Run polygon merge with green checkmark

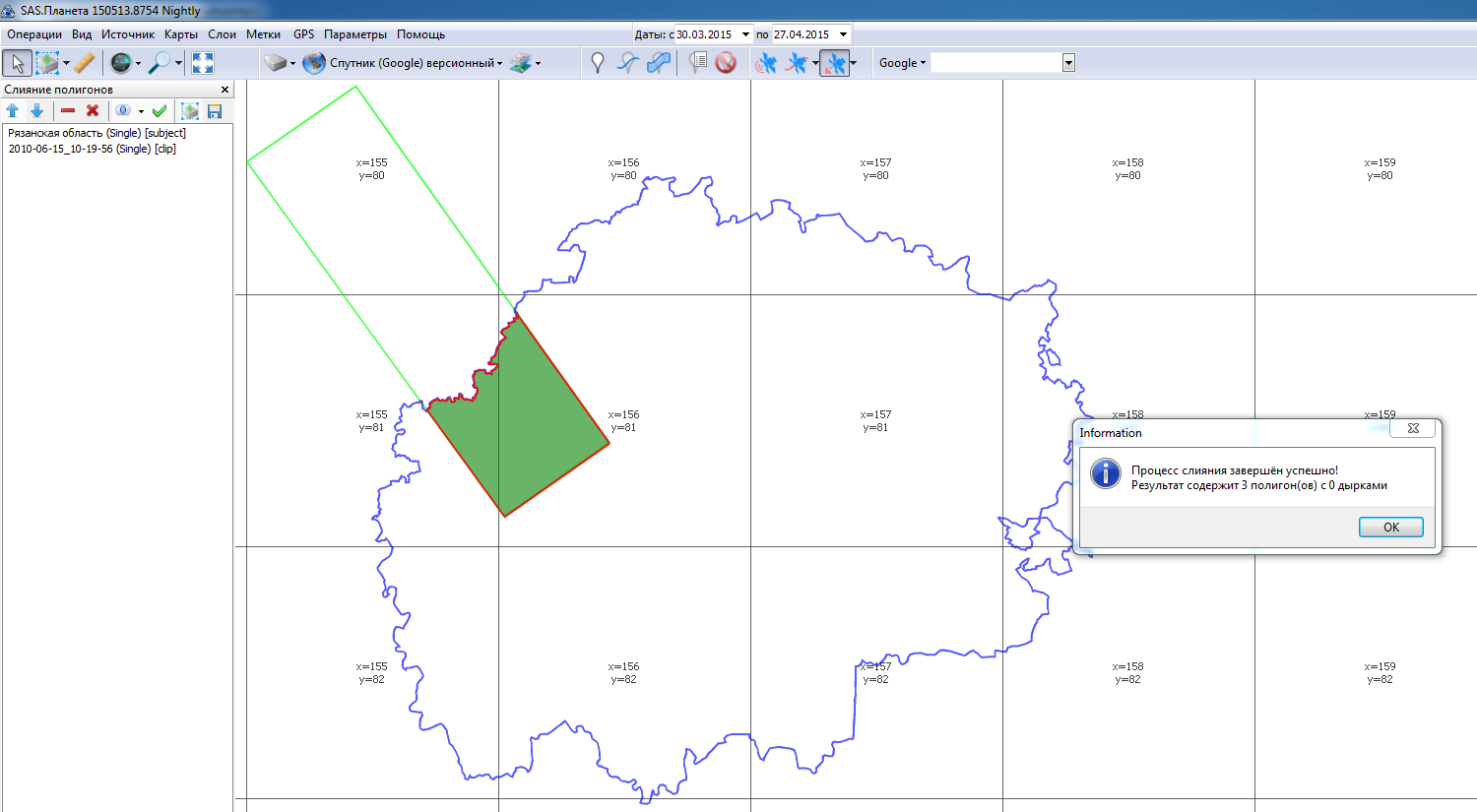160,111
